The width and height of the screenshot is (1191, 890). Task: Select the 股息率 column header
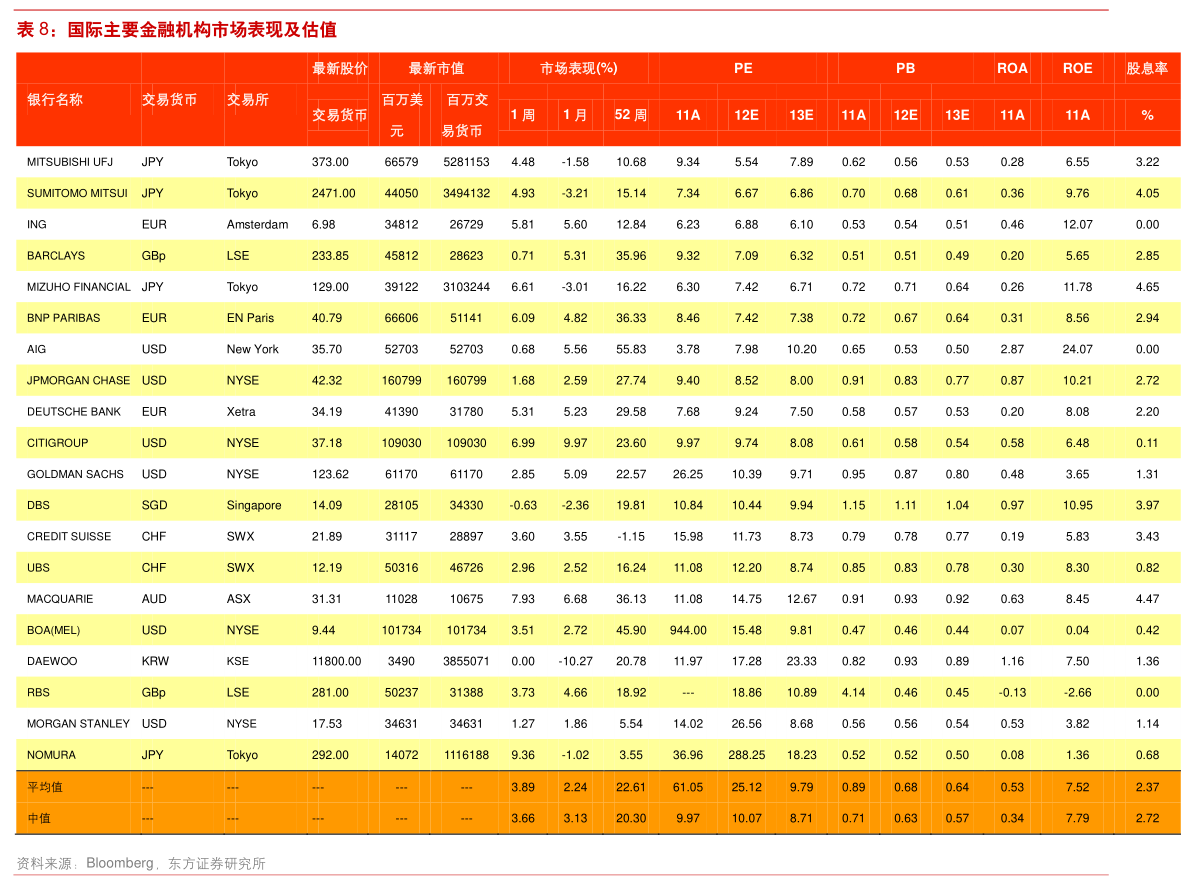(1147, 68)
